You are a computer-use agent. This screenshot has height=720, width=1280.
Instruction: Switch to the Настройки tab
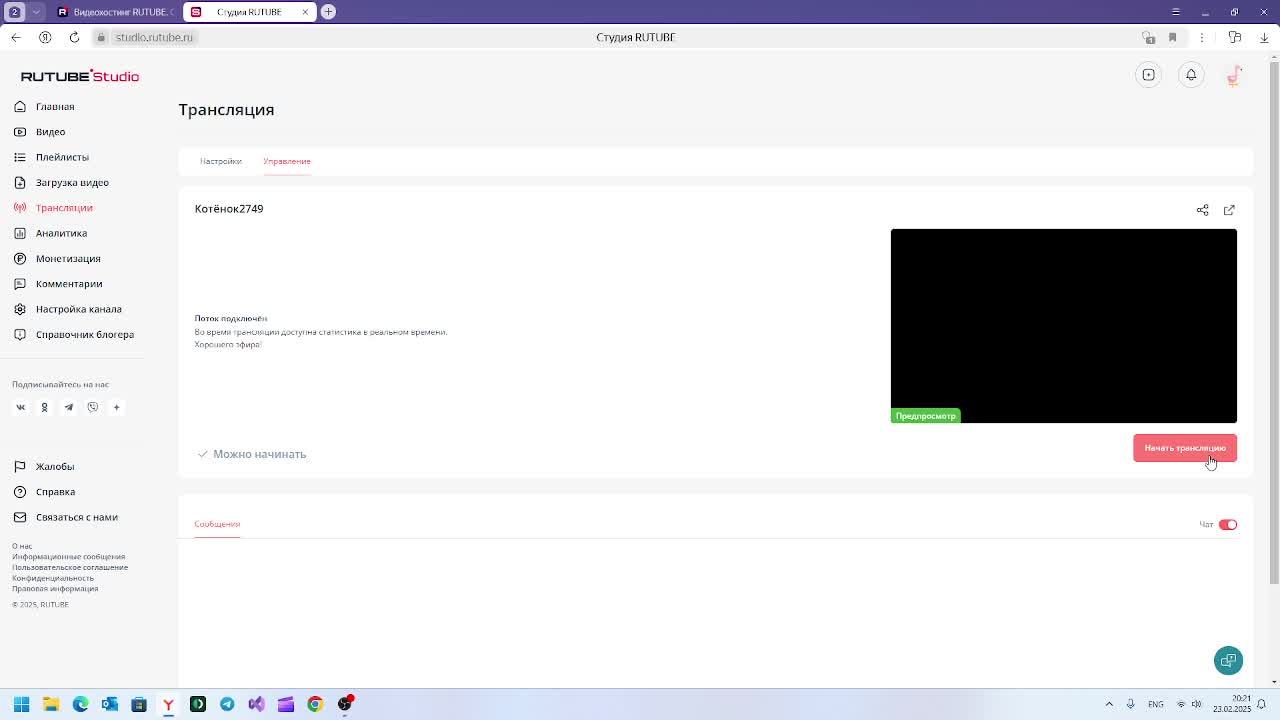(x=220, y=161)
